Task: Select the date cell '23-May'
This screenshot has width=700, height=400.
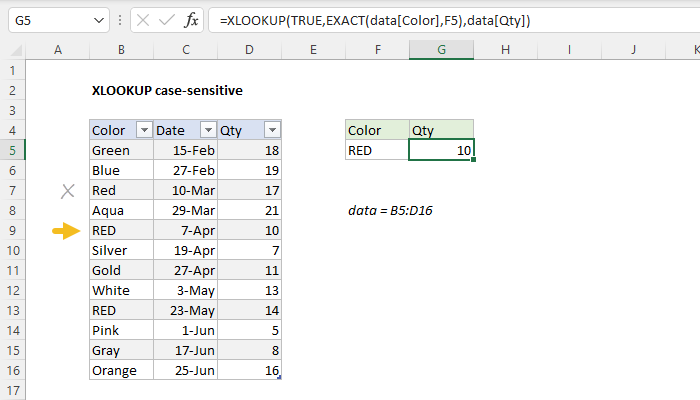Action: tap(185, 310)
